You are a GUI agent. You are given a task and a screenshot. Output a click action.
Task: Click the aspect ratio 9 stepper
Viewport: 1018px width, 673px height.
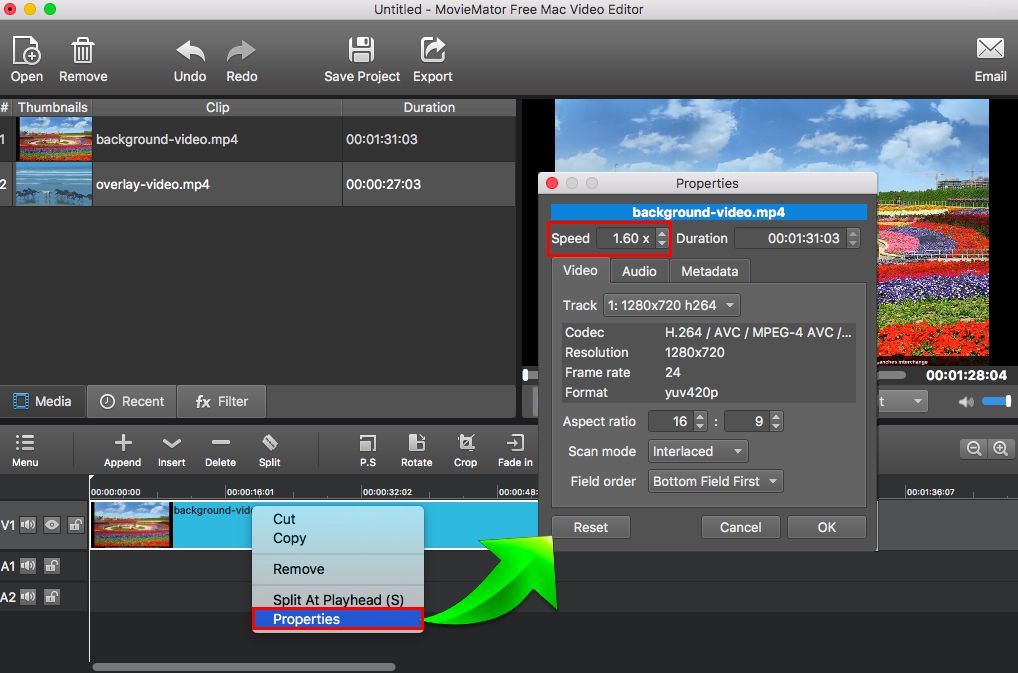pyautogui.click(x=776, y=421)
